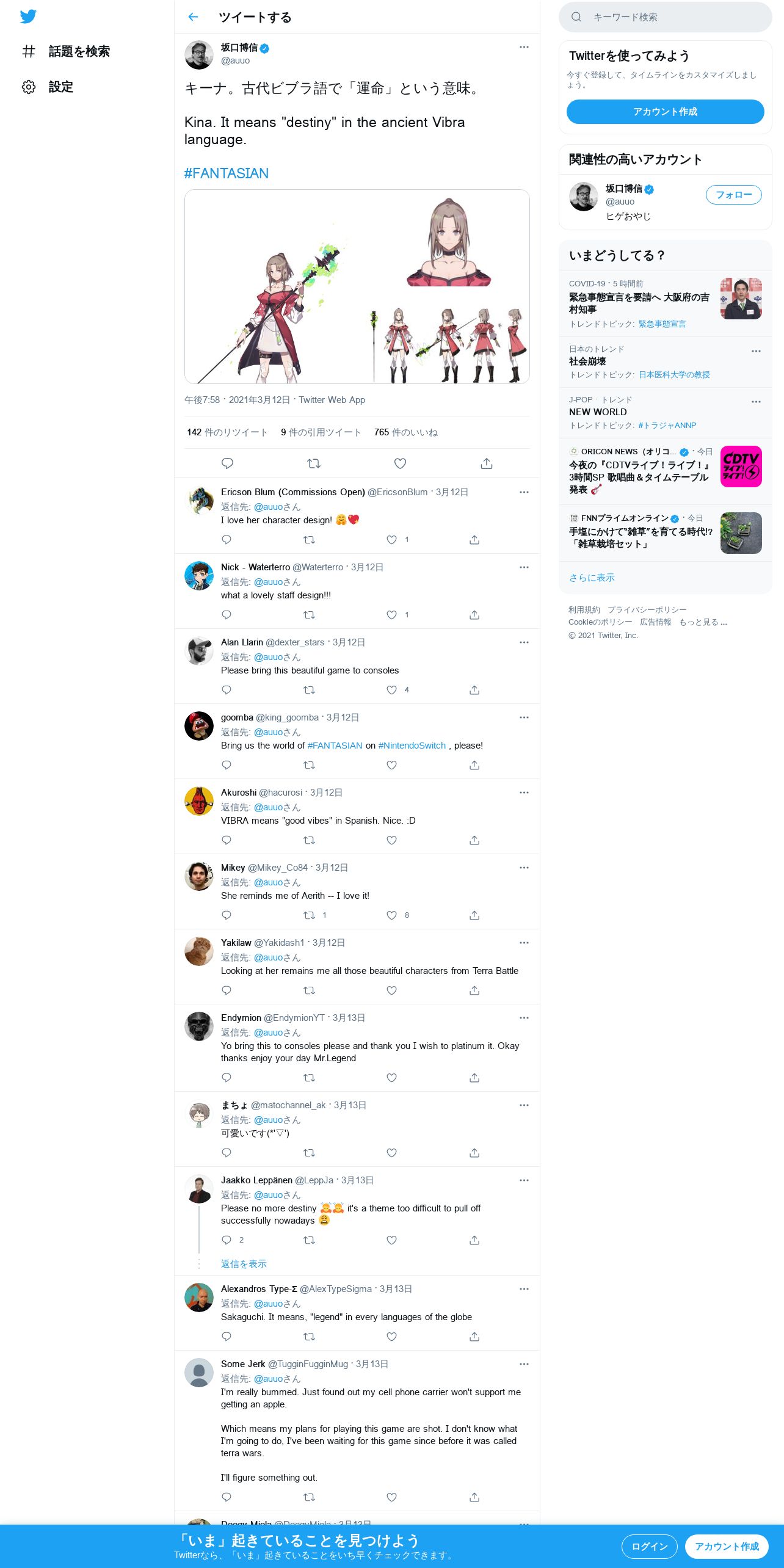Share the main tweet via share icon
784x1568 pixels.
tap(487, 463)
